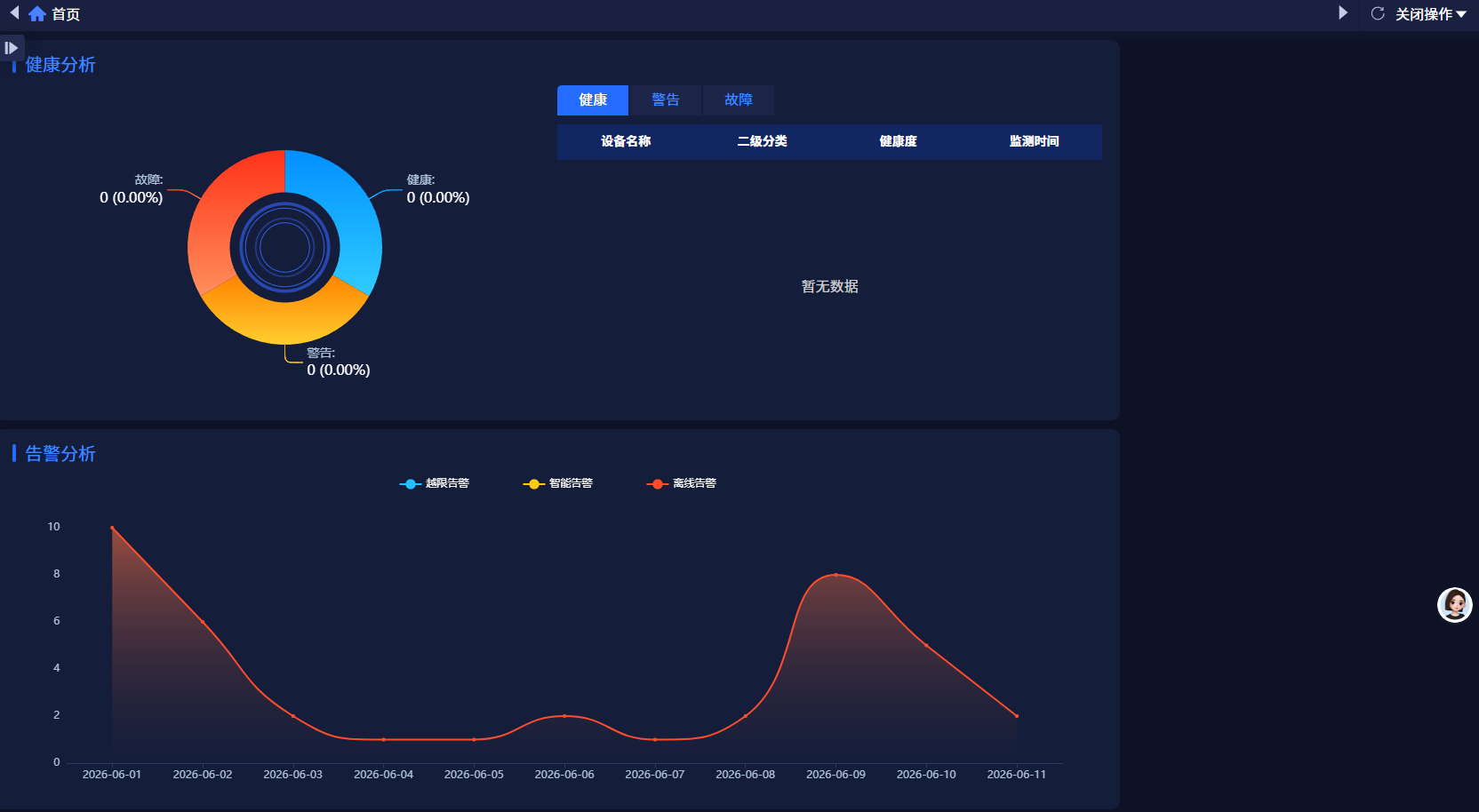The height and width of the screenshot is (812, 1479).
Task: Click the left tab-scroll arrow
Action: [x=14, y=13]
